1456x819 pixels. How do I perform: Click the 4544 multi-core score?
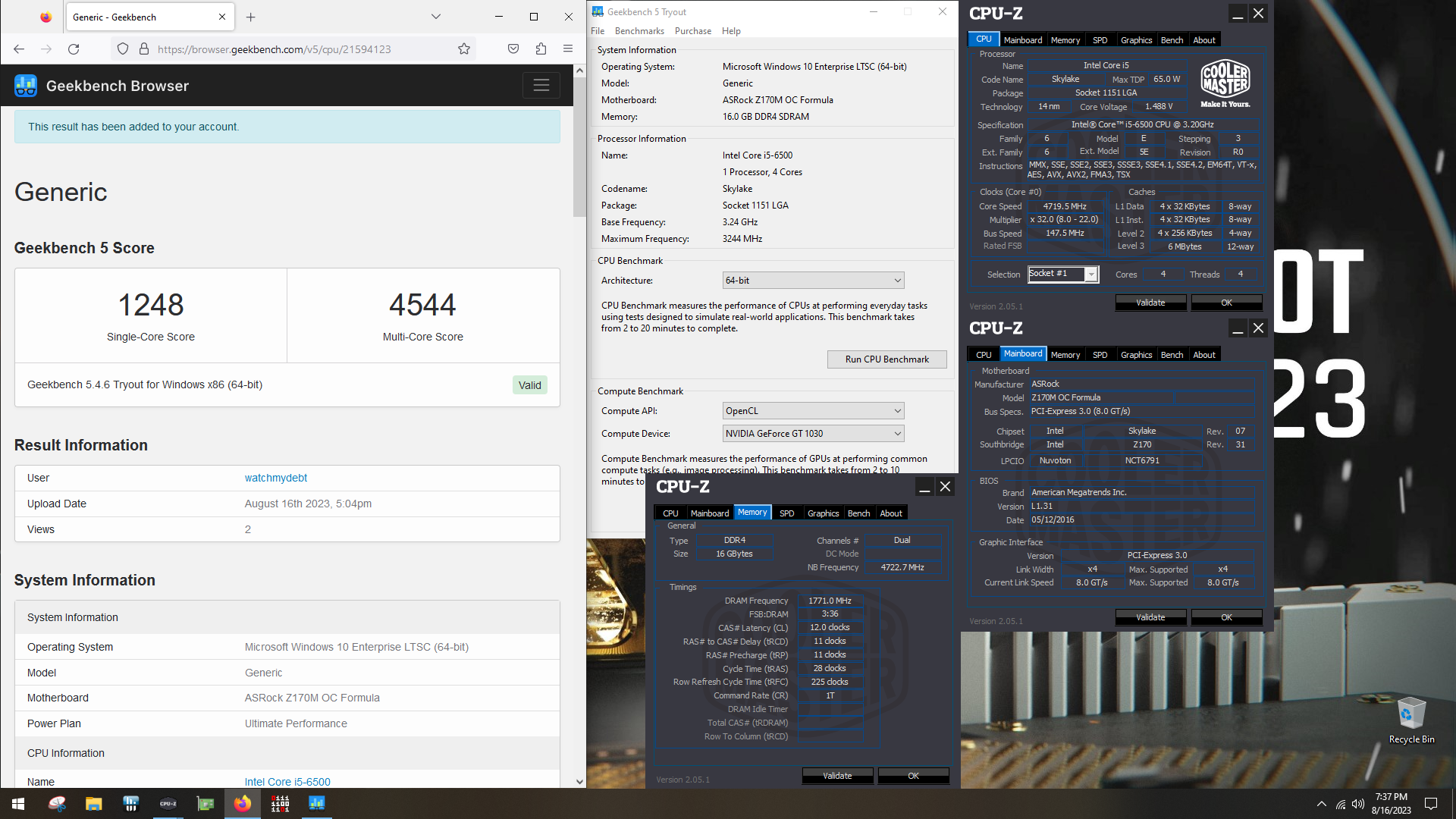[422, 305]
